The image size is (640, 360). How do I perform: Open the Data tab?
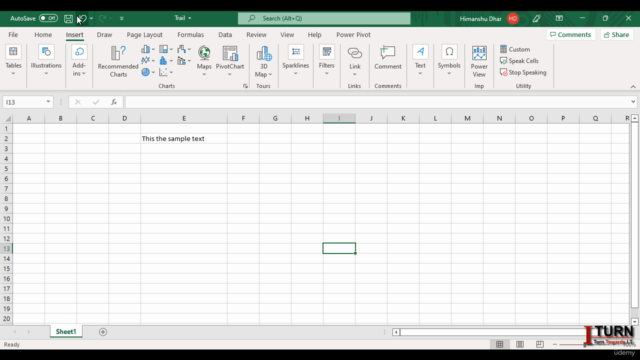click(225, 35)
